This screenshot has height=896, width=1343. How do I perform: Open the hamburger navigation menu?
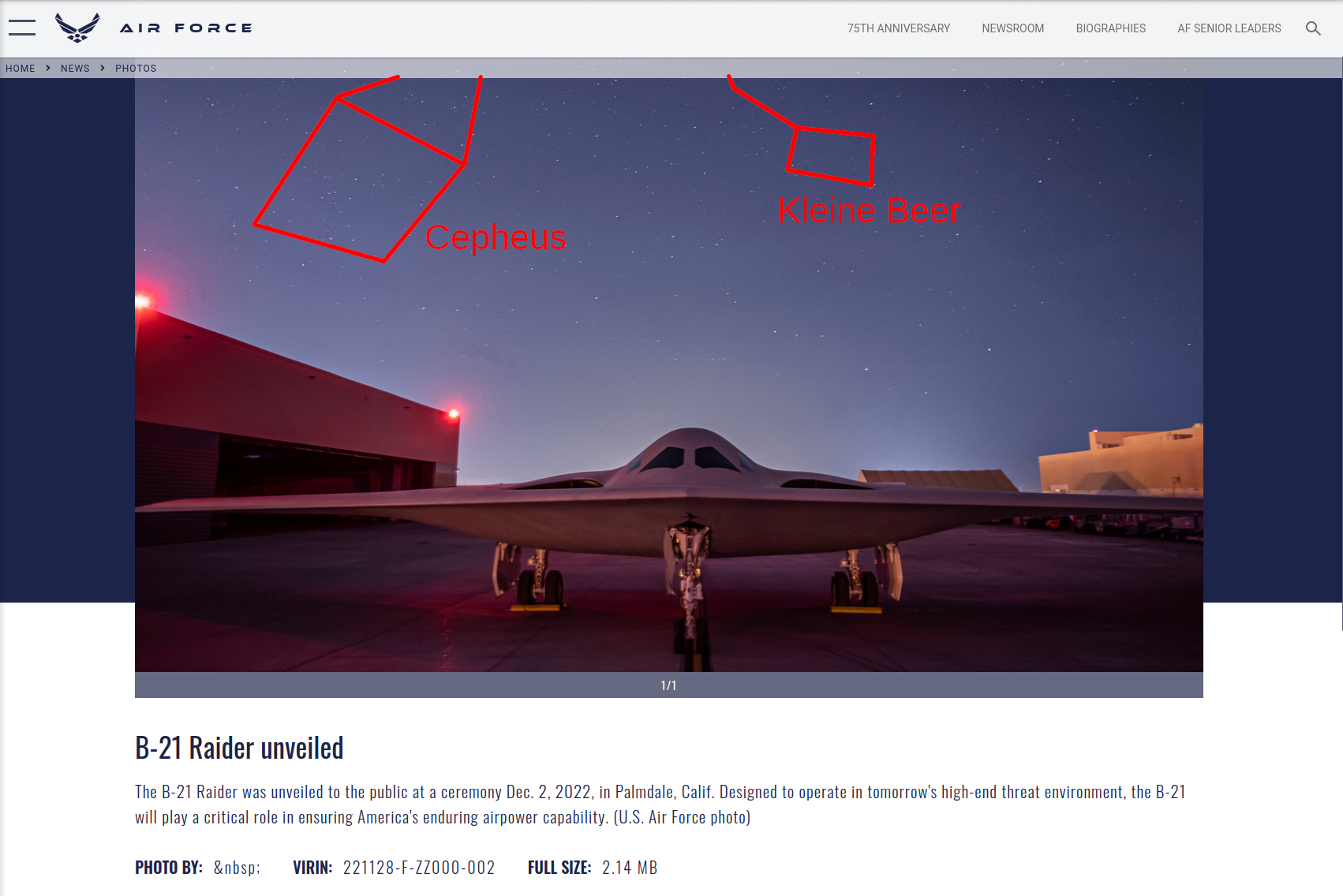(x=22, y=28)
